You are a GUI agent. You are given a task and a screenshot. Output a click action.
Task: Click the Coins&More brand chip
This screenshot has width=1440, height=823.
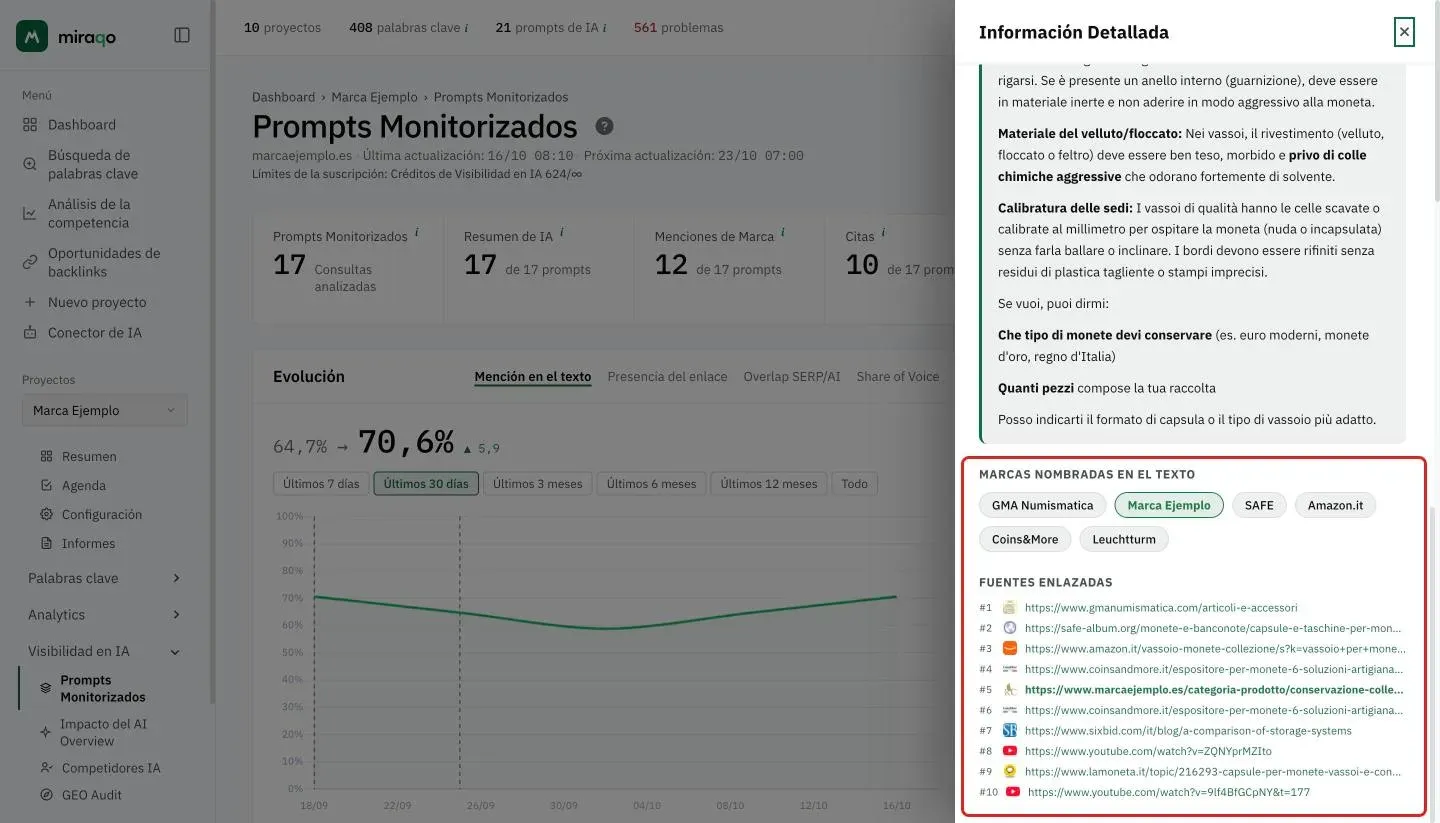pyautogui.click(x=1025, y=539)
